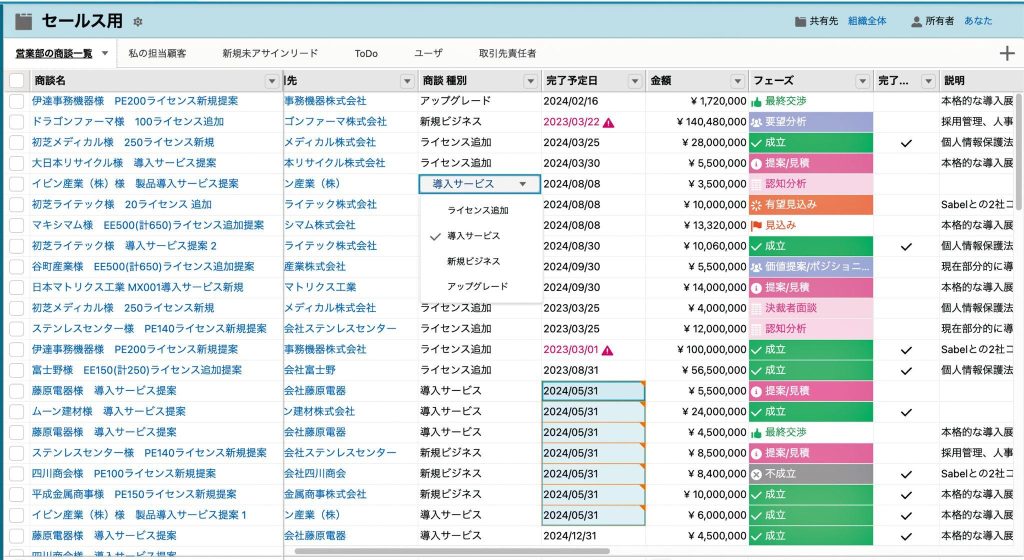The height and width of the screenshot is (560, 1024).
Task: Click the 2024/05/31 date cell for ムーン建材様
Action: [x=592, y=412]
